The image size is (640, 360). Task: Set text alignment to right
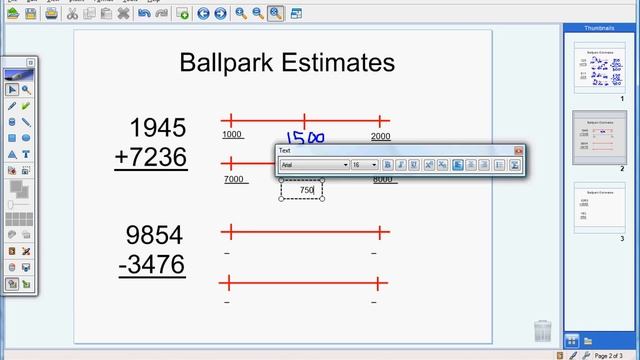(x=484, y=164)
